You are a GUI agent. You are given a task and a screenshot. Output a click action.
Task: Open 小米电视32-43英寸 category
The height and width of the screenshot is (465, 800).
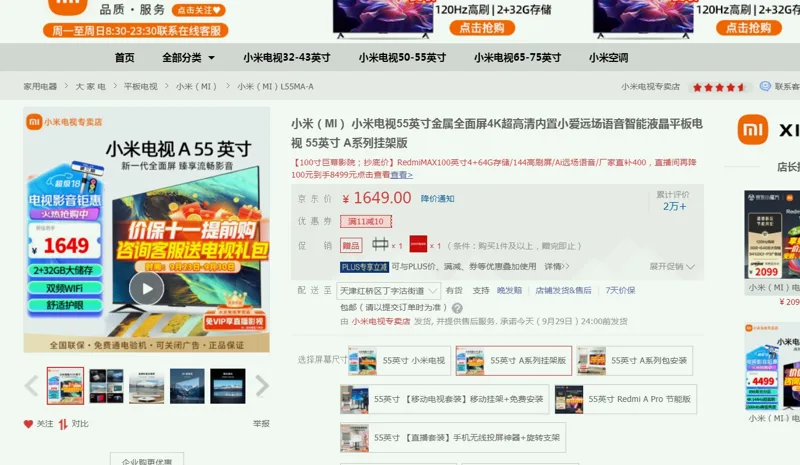point(286,58)
